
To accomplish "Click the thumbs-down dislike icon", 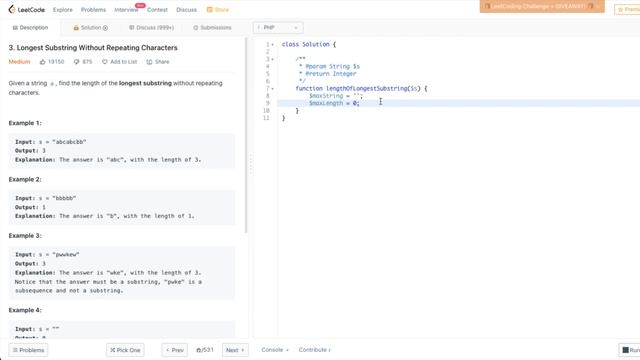I will (76, 62).
